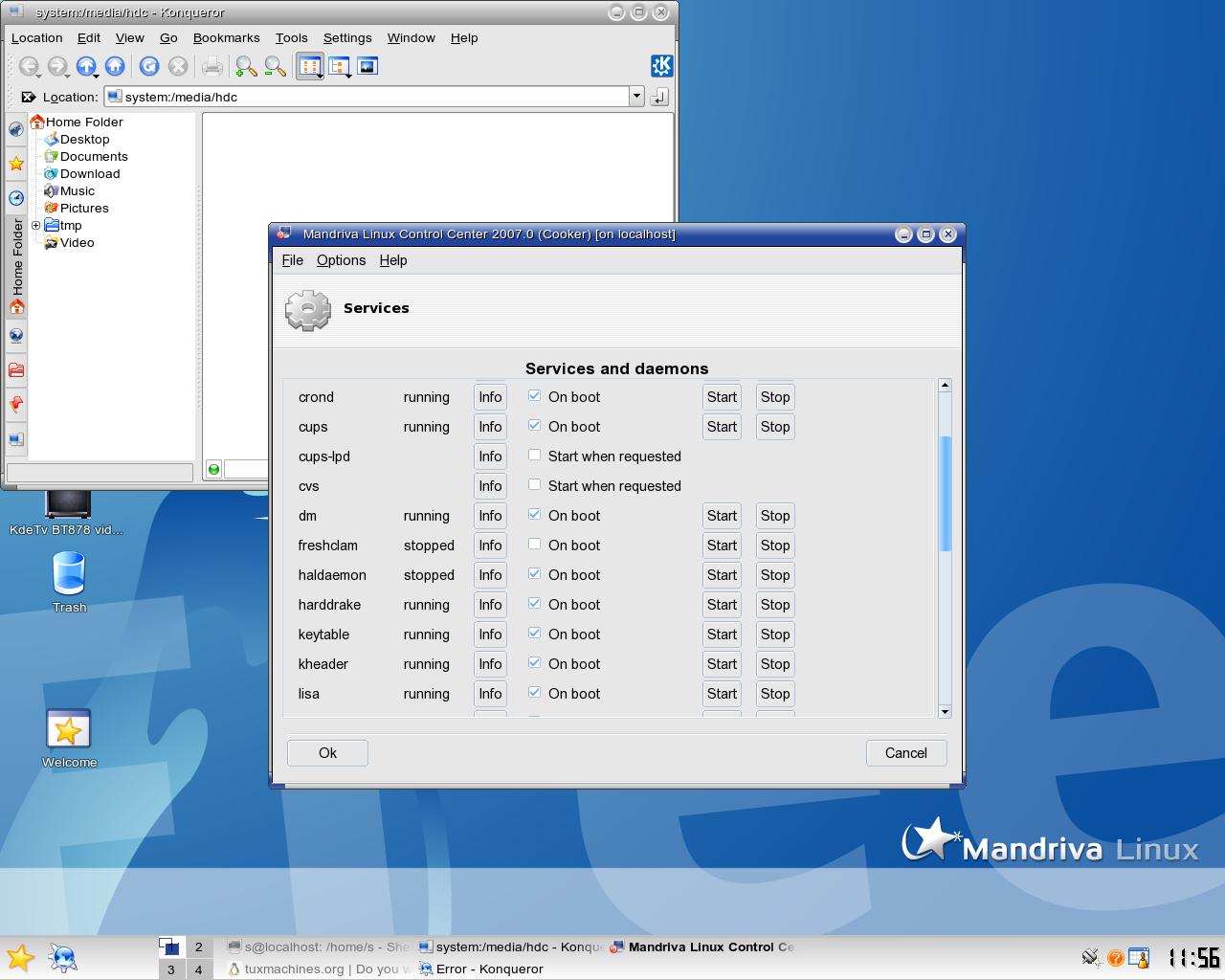Image resolution: width=1225 pixels, height=980 pixels.
Task: Click the Konqueror stop loading icon
Action: [177, 66]
